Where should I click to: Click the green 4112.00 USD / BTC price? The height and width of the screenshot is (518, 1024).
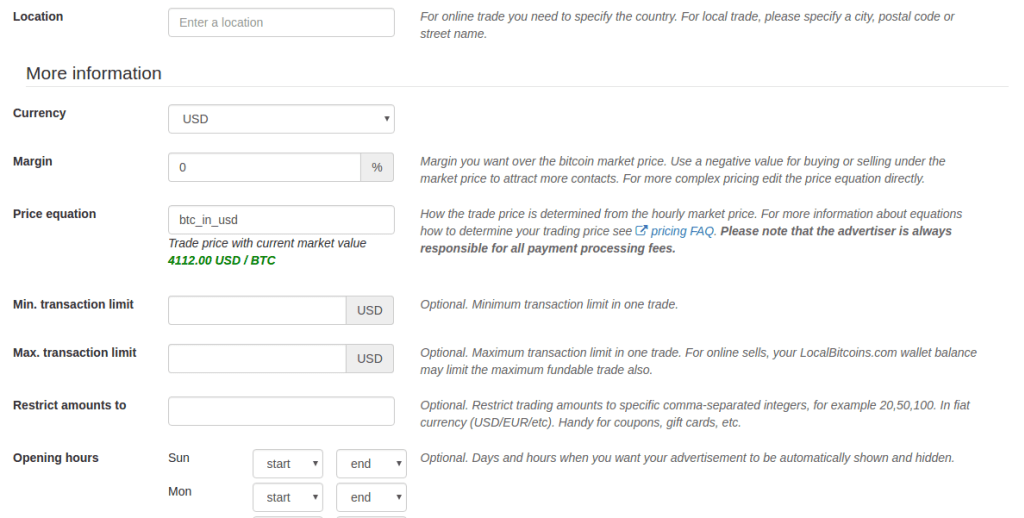[x=222, y=260]
